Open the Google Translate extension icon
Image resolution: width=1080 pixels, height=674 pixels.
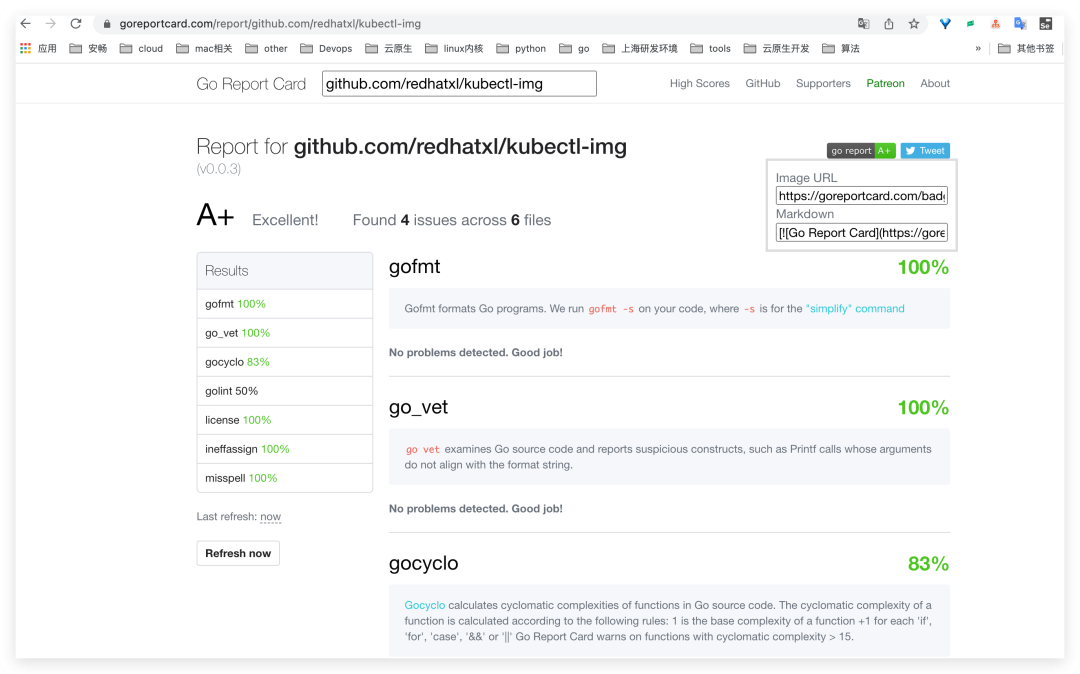(x=1020, y=24)
